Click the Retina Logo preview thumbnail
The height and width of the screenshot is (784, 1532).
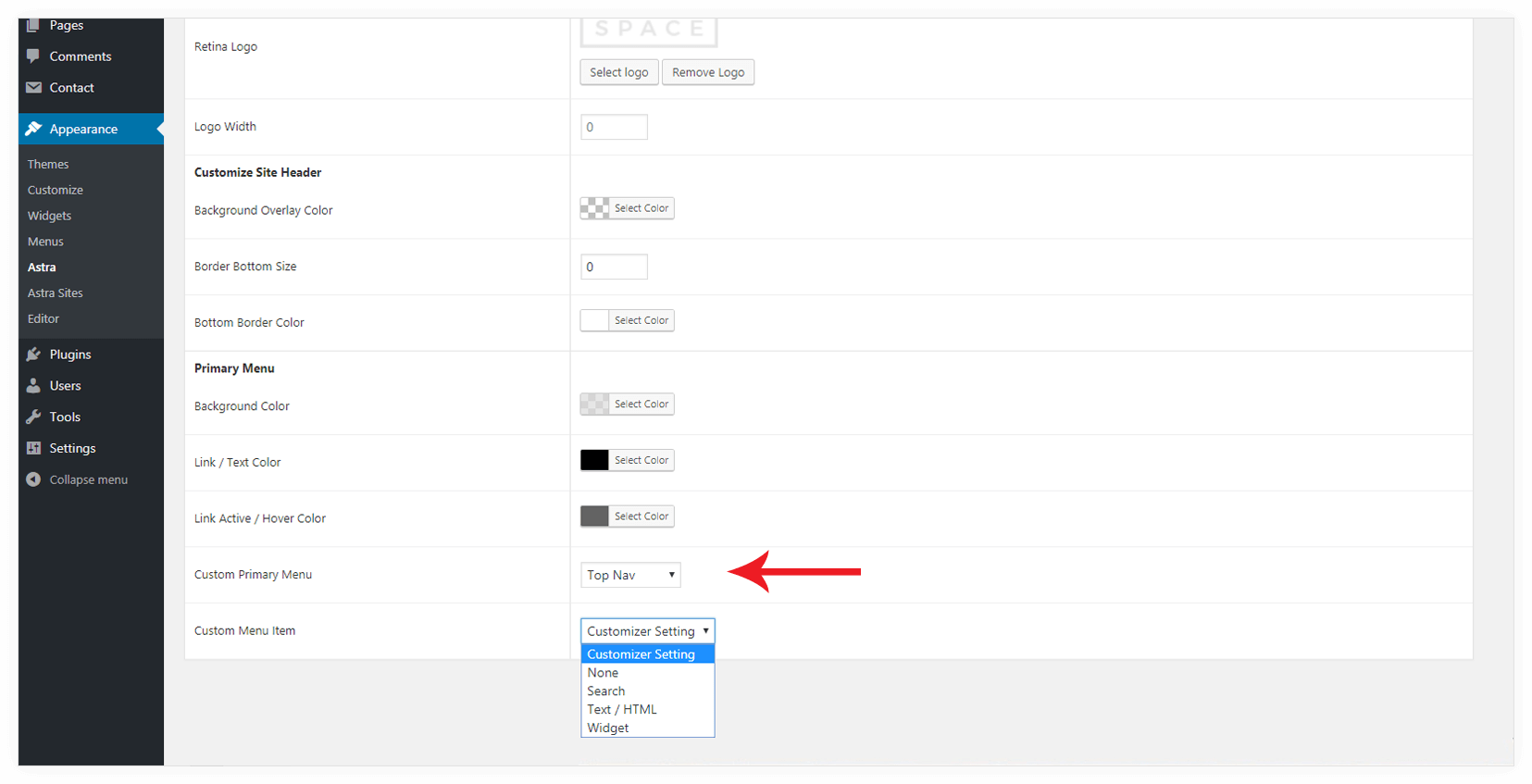(649, 31)
